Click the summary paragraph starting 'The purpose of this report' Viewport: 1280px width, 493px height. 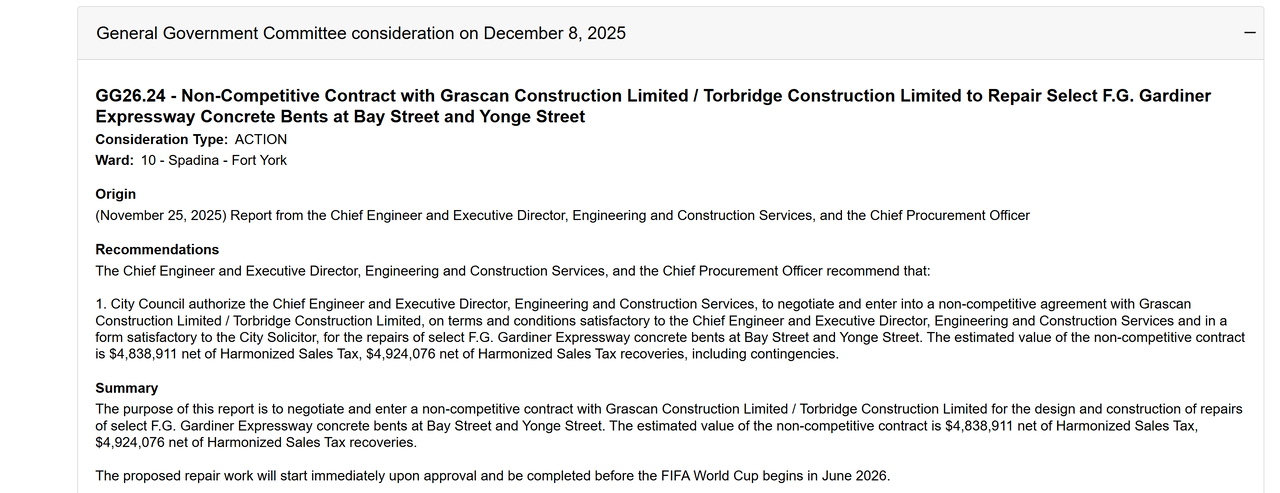click(668, 425)
